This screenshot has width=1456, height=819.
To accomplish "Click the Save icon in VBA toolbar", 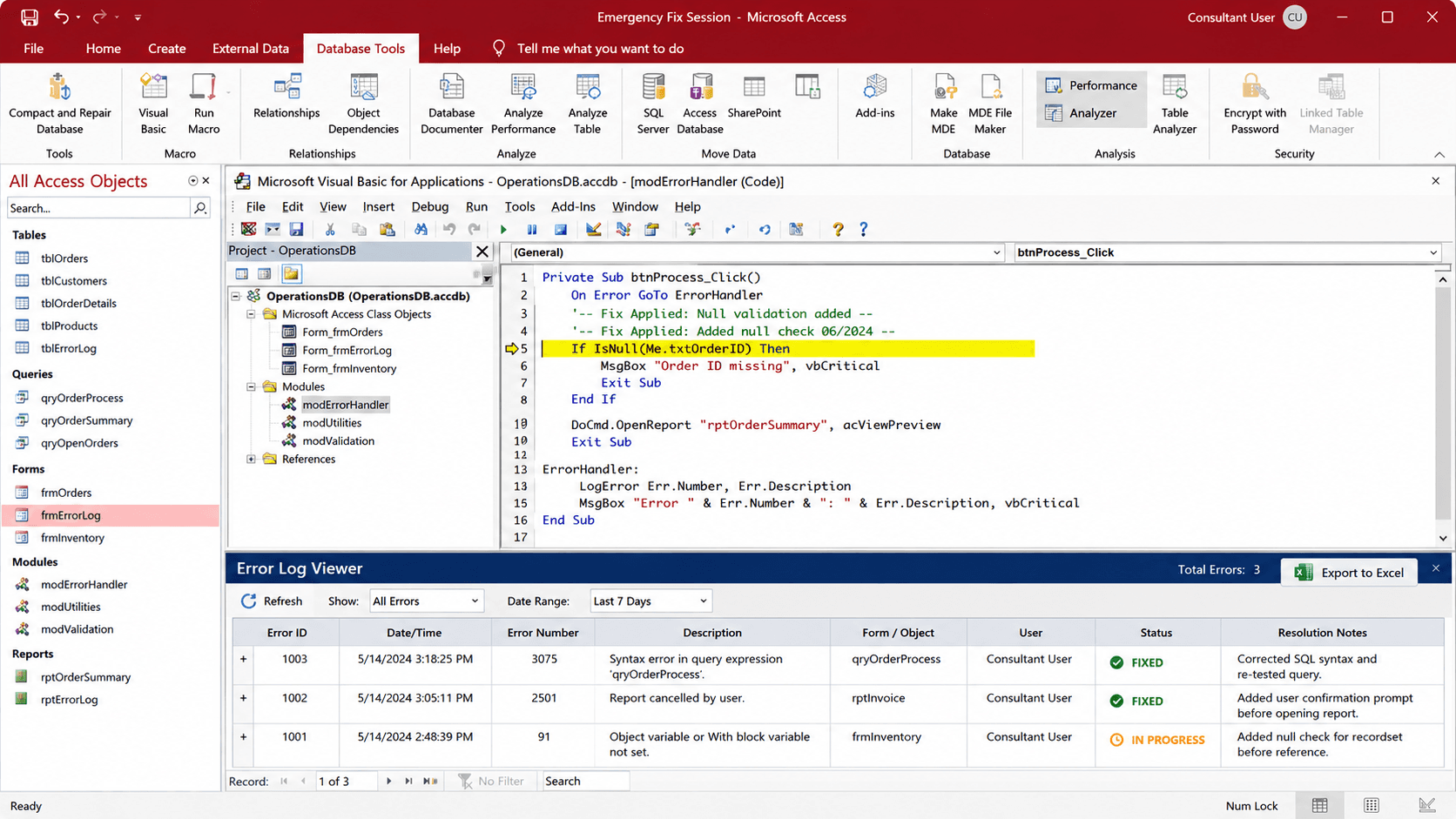I will (x=296, y=230).
